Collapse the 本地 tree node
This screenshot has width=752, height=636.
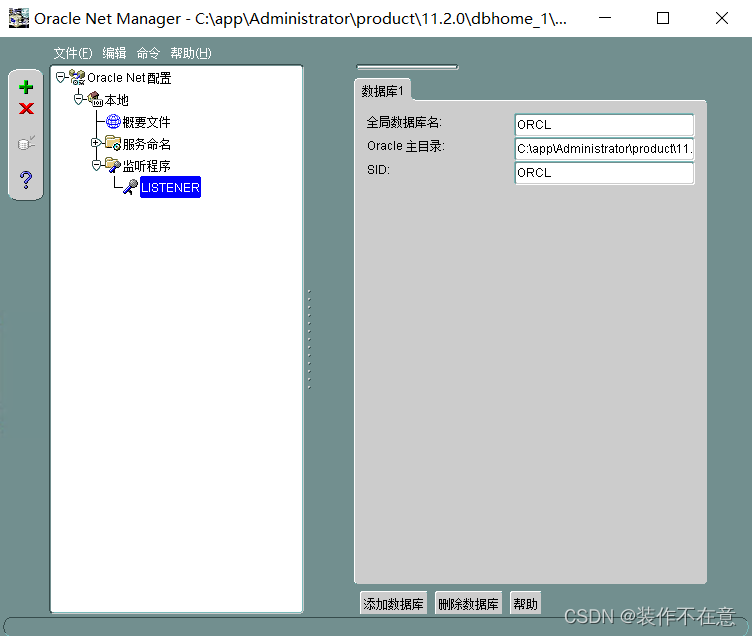[x=79, y=99]
